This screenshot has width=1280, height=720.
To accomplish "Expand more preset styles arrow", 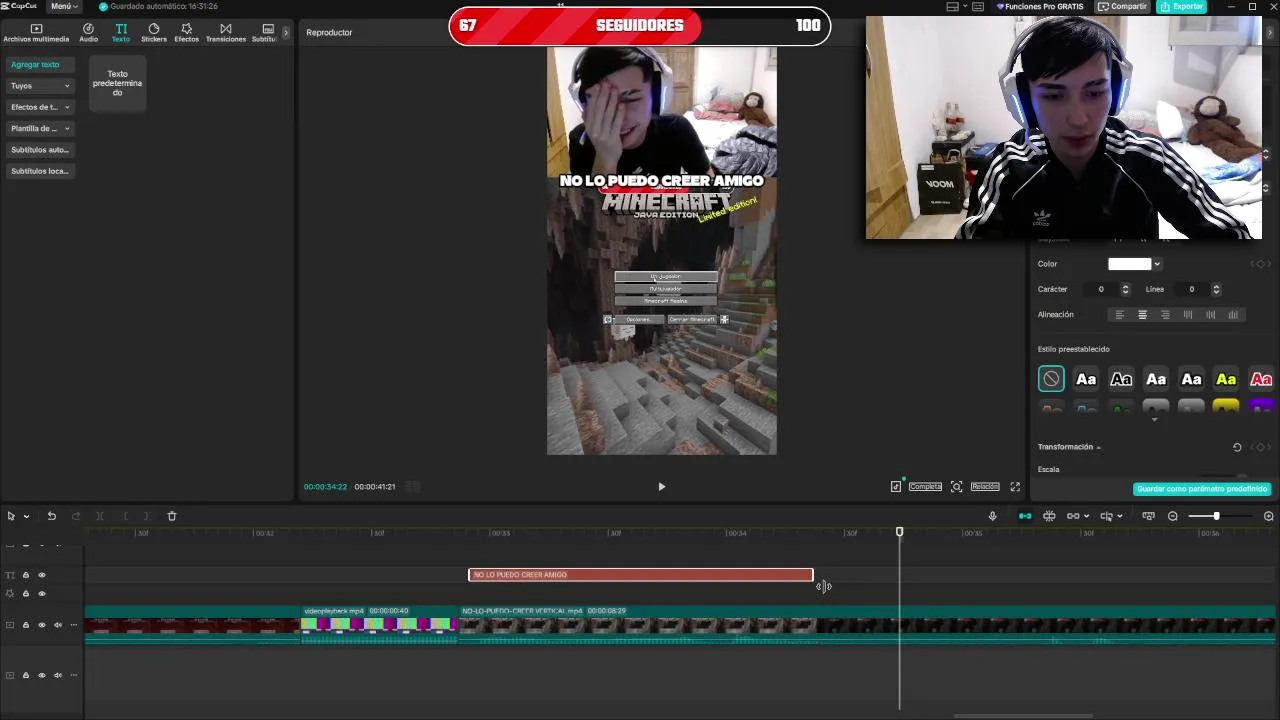I will [1154, 420].
